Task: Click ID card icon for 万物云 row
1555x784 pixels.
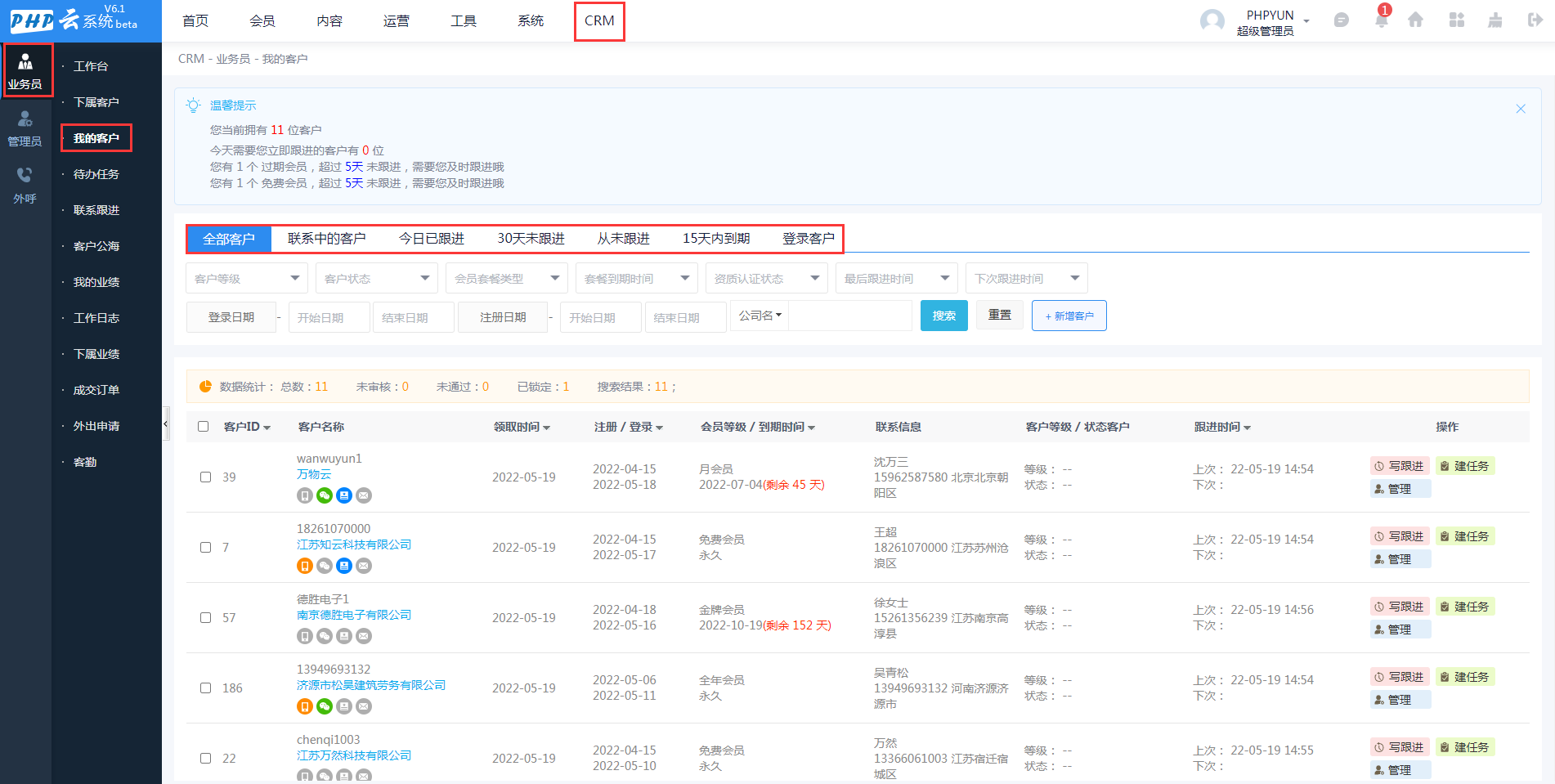Action: [344, 495]
